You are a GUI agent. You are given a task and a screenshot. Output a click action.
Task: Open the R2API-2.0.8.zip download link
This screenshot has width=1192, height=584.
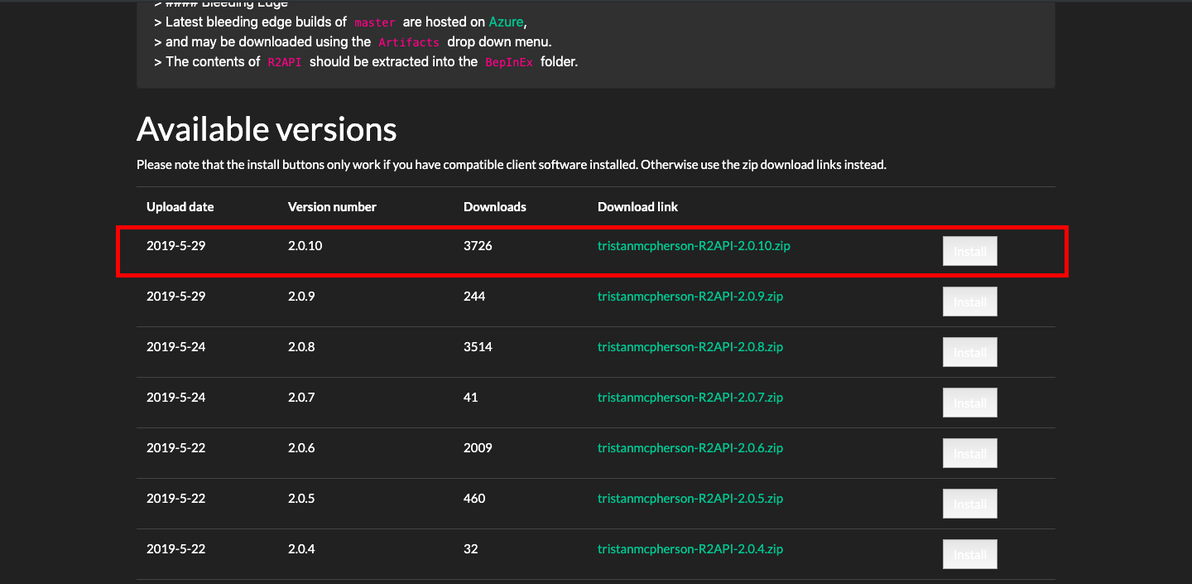point(690,347)
